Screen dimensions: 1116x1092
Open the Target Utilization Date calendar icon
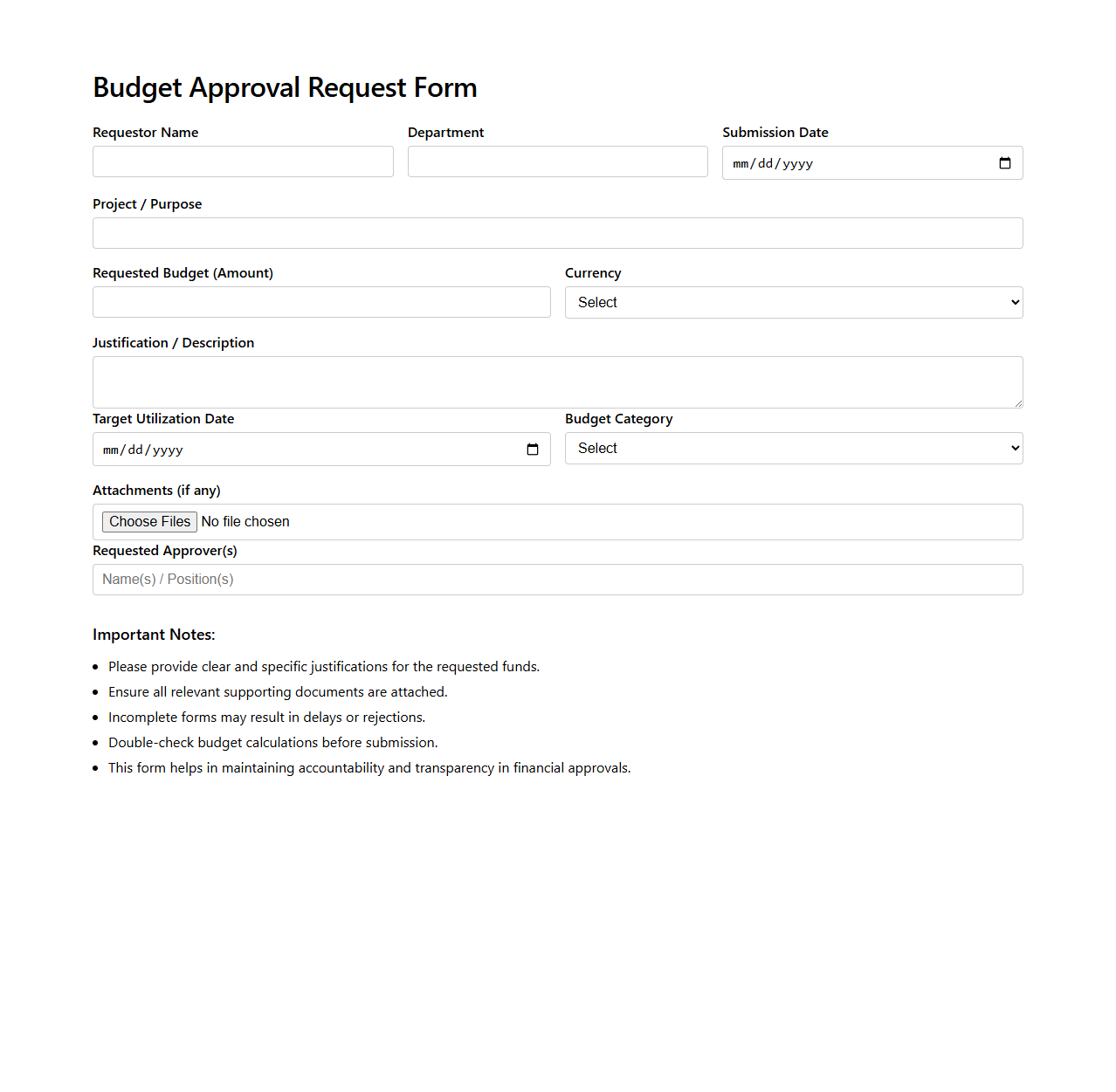click(x=532, y=450)
